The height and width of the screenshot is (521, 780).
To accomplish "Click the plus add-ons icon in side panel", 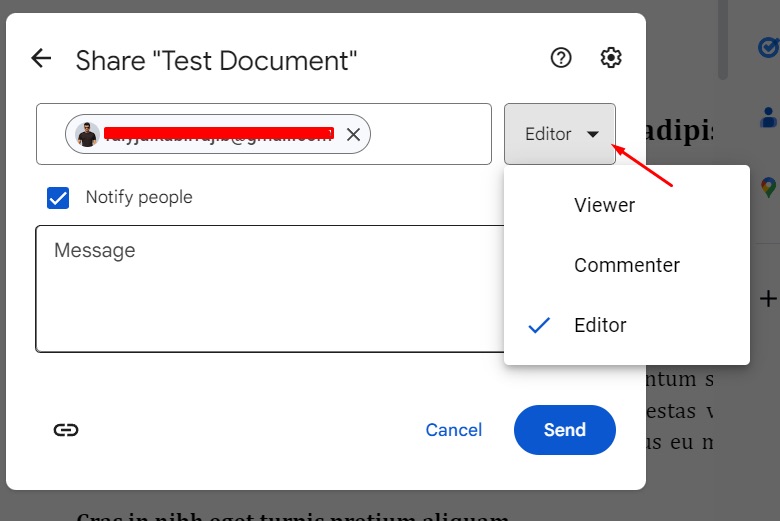I will coord(769,299).
